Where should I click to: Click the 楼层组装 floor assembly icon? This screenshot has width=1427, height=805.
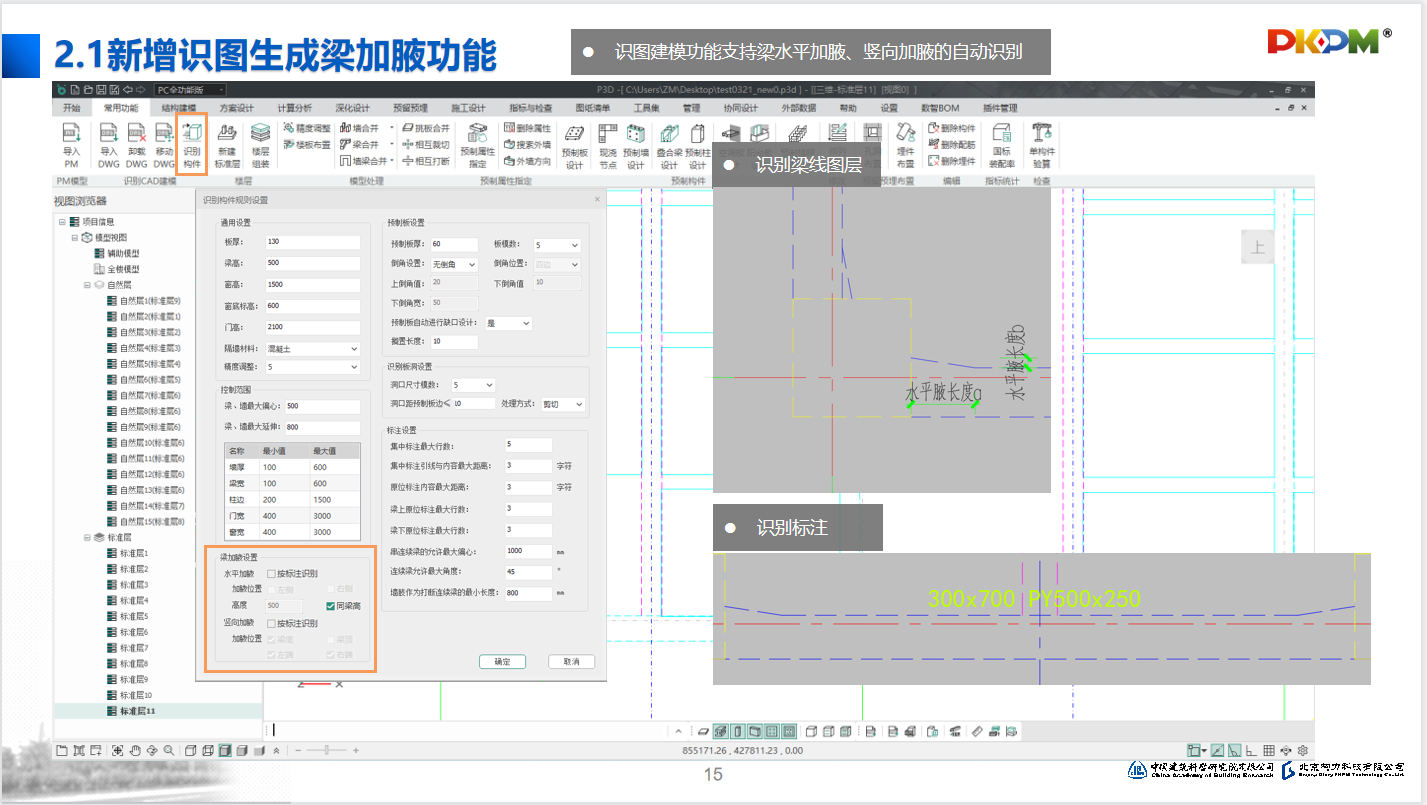260,144
